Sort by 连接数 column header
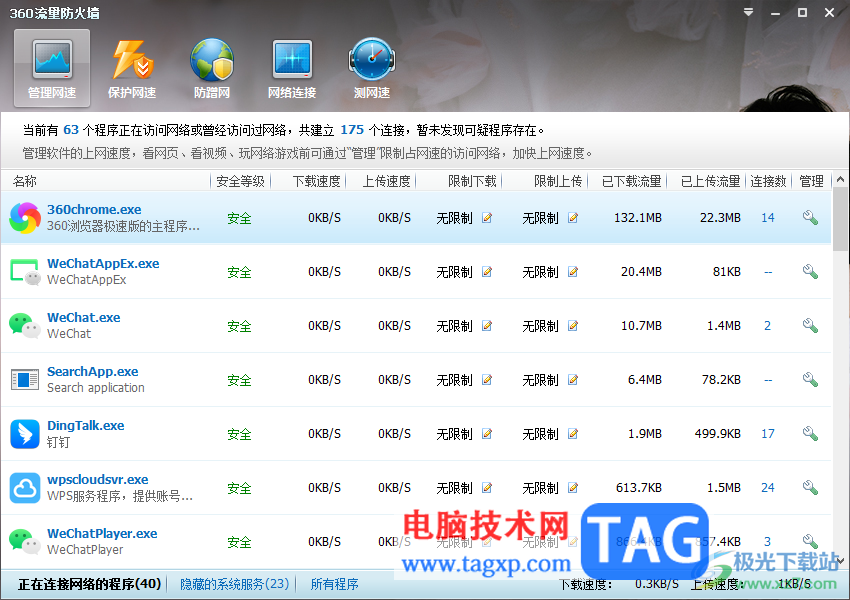This screenshot has height=600, width=850. click(x=768, y=181)
